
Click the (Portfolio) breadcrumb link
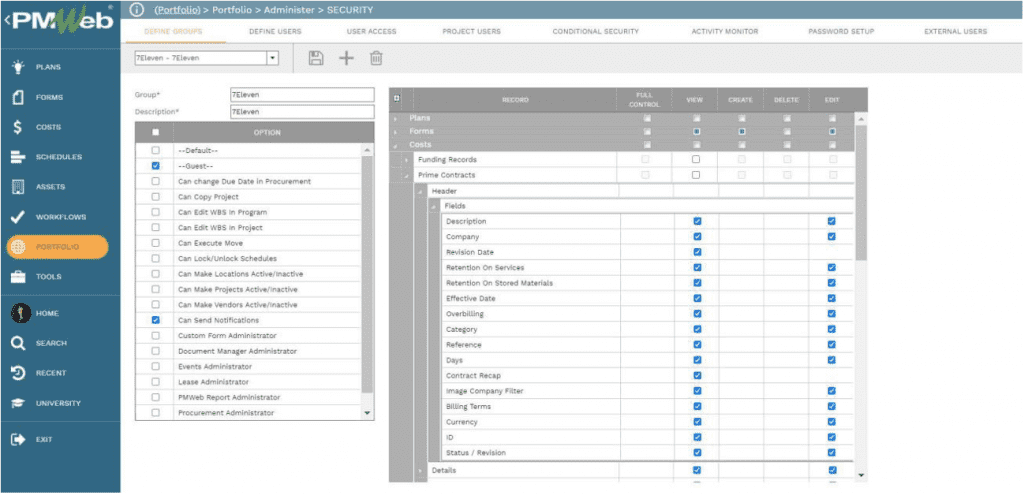(178, 10)
